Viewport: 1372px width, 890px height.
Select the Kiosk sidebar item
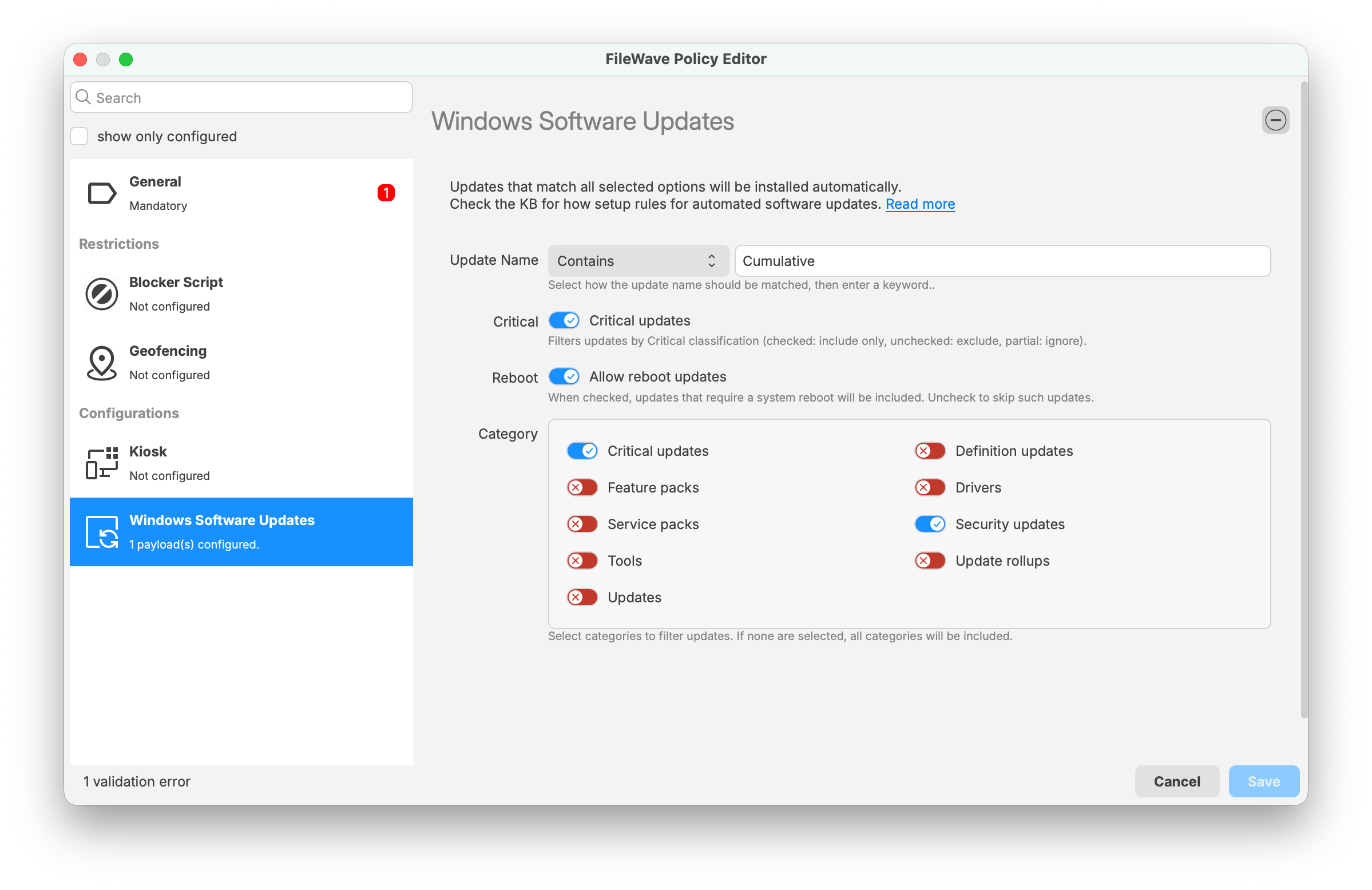pyautogui.click(x=241, y=463)
